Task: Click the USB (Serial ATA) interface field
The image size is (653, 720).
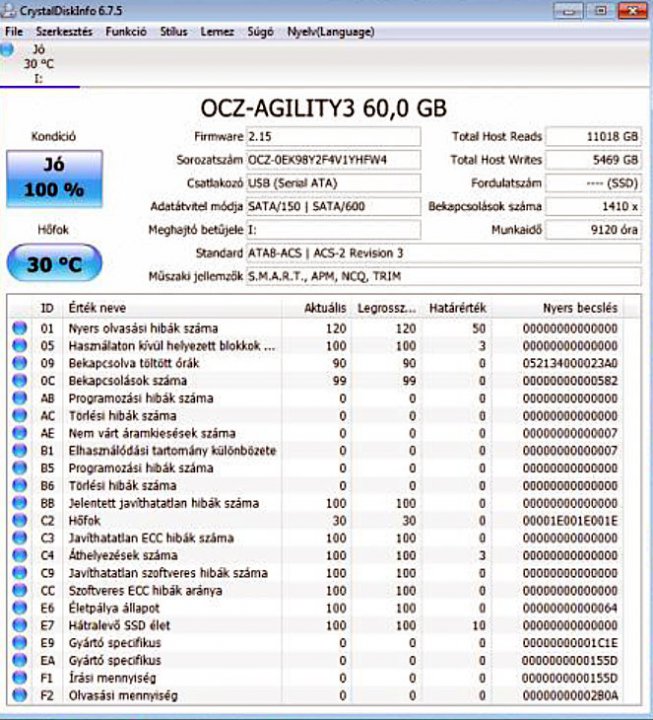Action: tap(333, 183)
